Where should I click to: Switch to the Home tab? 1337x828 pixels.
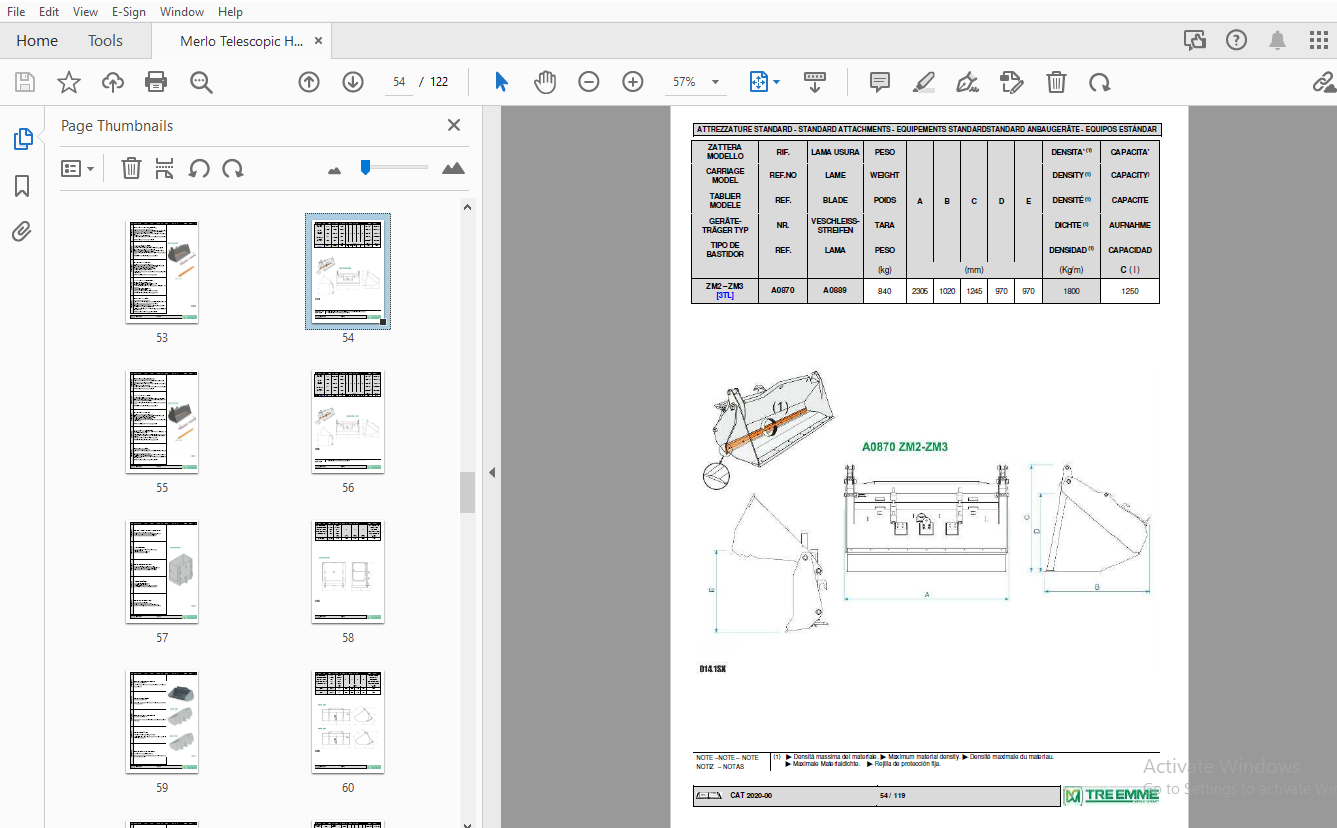click(x=37, y=41)
